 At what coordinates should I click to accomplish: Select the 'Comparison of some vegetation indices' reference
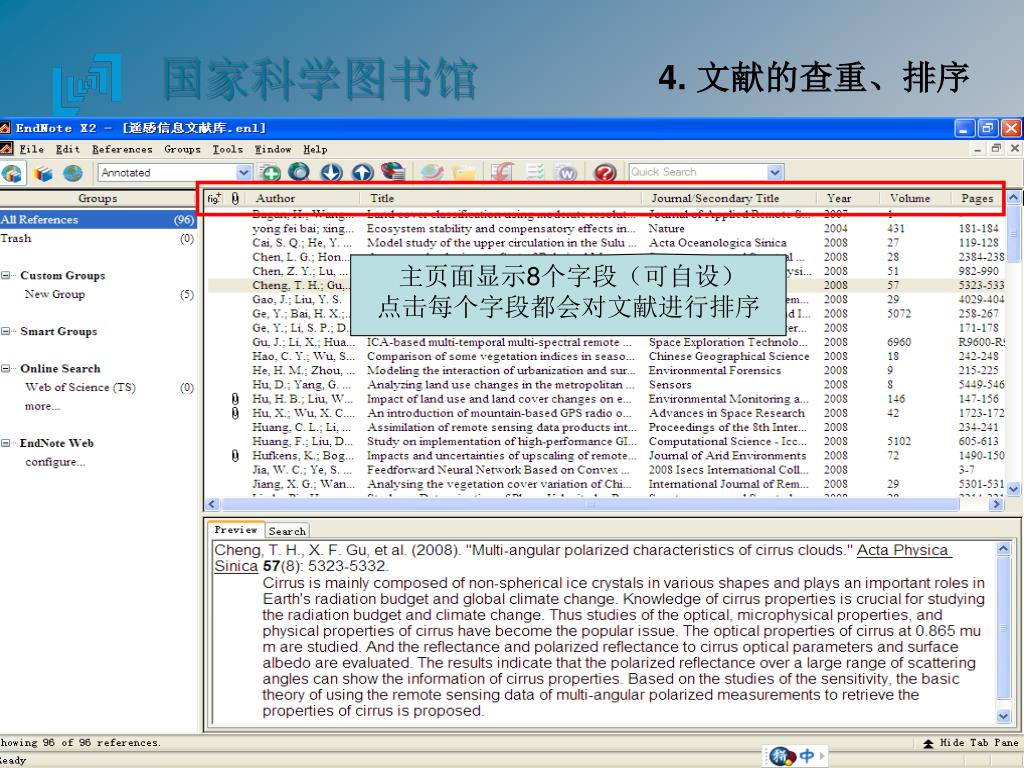606,356
